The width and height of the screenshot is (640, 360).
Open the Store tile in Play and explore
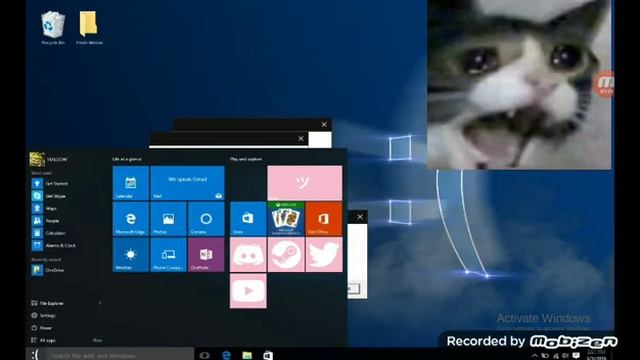click(248, 219)
